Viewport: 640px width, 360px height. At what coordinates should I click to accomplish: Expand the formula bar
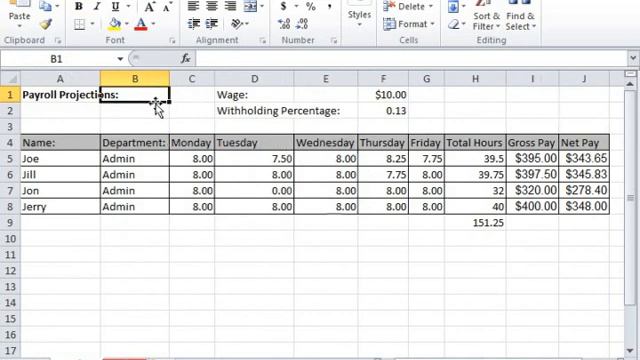[x=633, y=59]
